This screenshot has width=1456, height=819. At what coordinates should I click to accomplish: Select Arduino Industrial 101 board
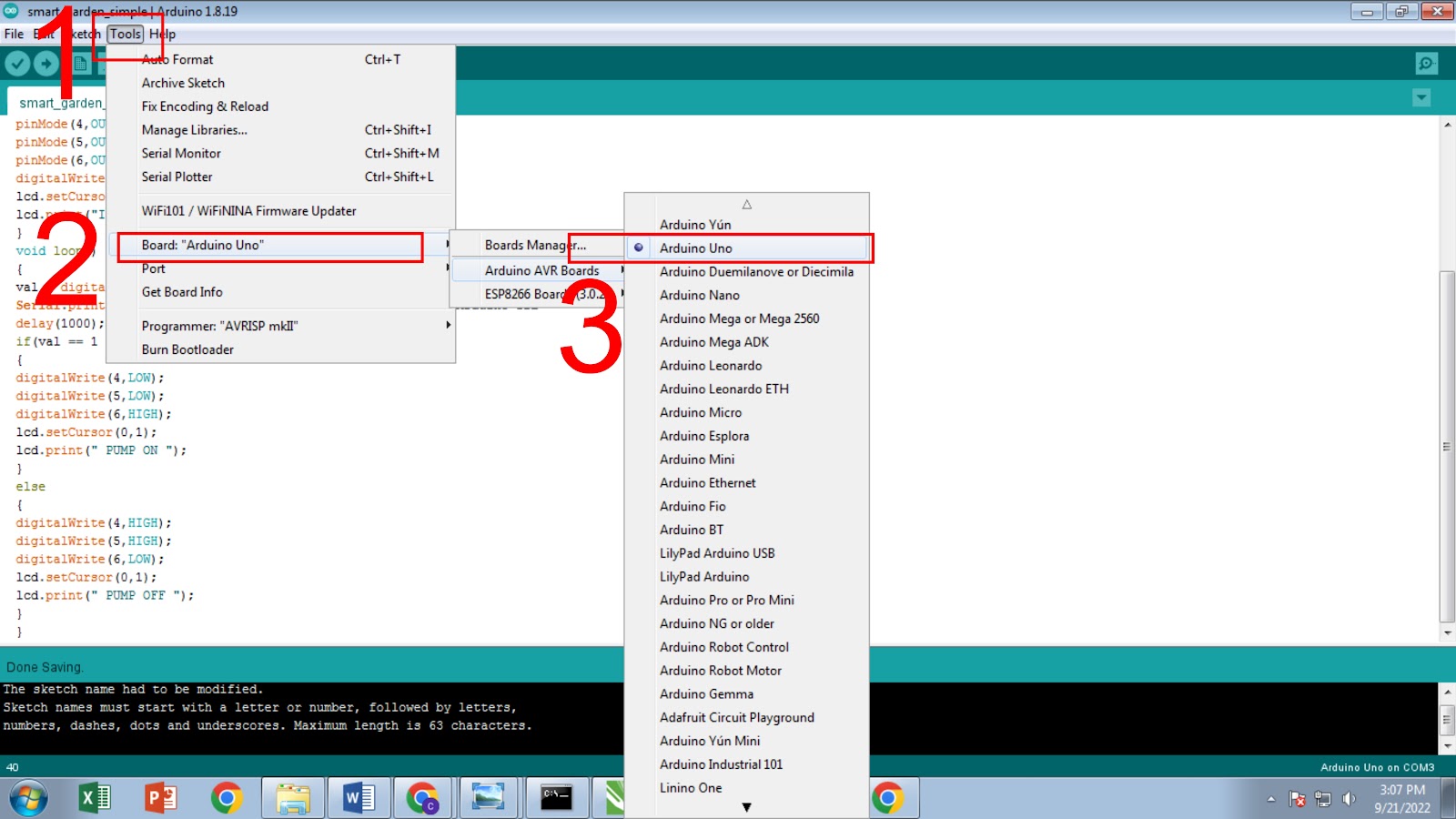click(747, 764)
